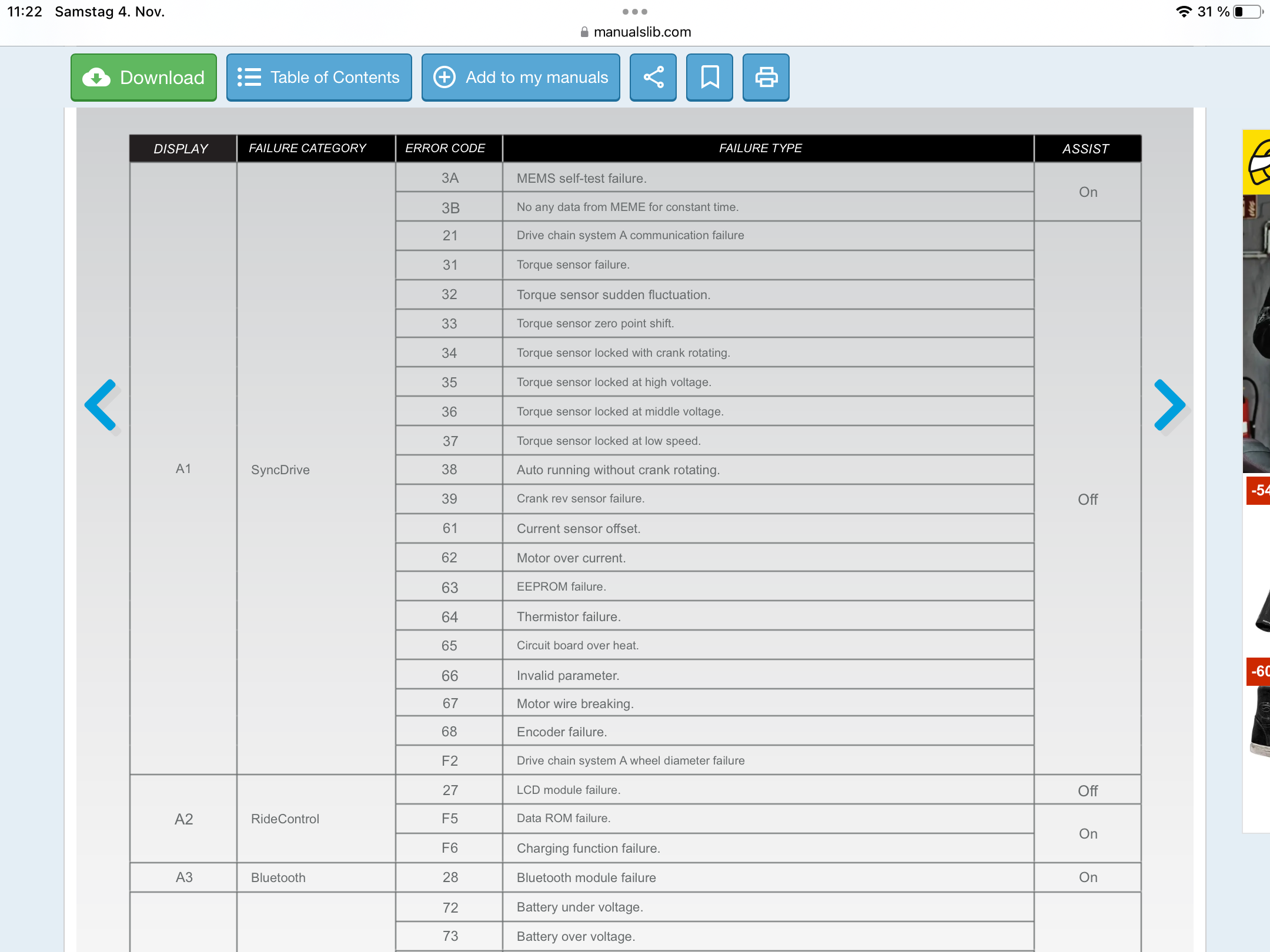Click the yellow helmet ad thumbnail
1270x952 pixels.
1257,163
